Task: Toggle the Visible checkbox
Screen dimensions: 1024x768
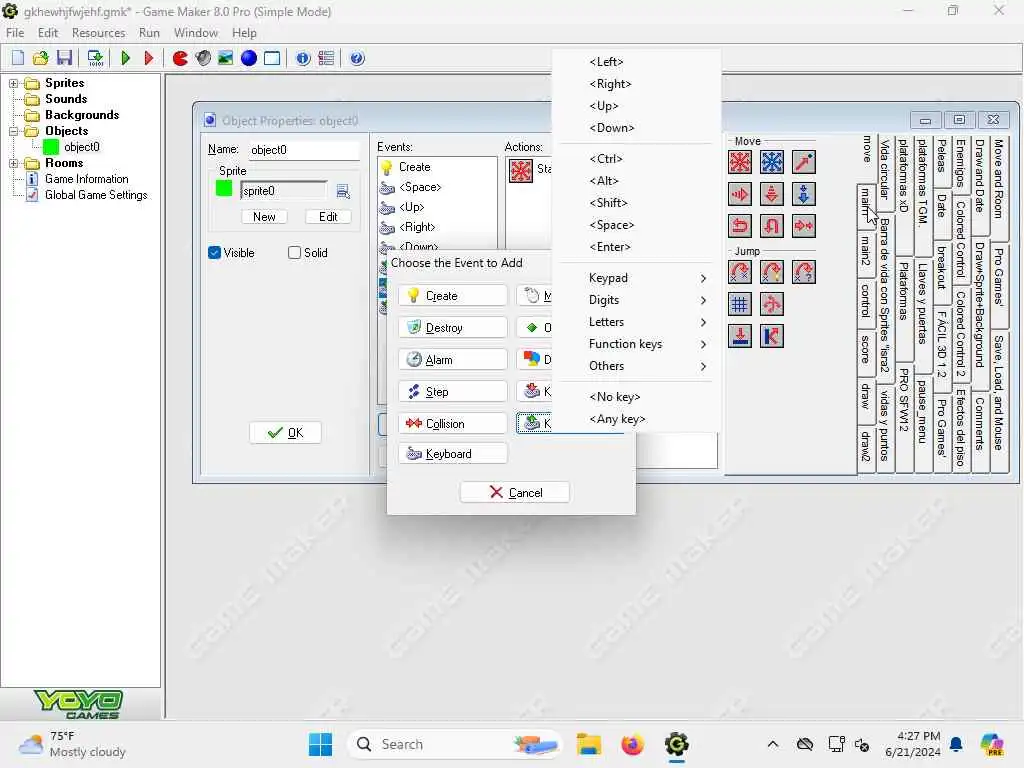Action: click(214, 253)
